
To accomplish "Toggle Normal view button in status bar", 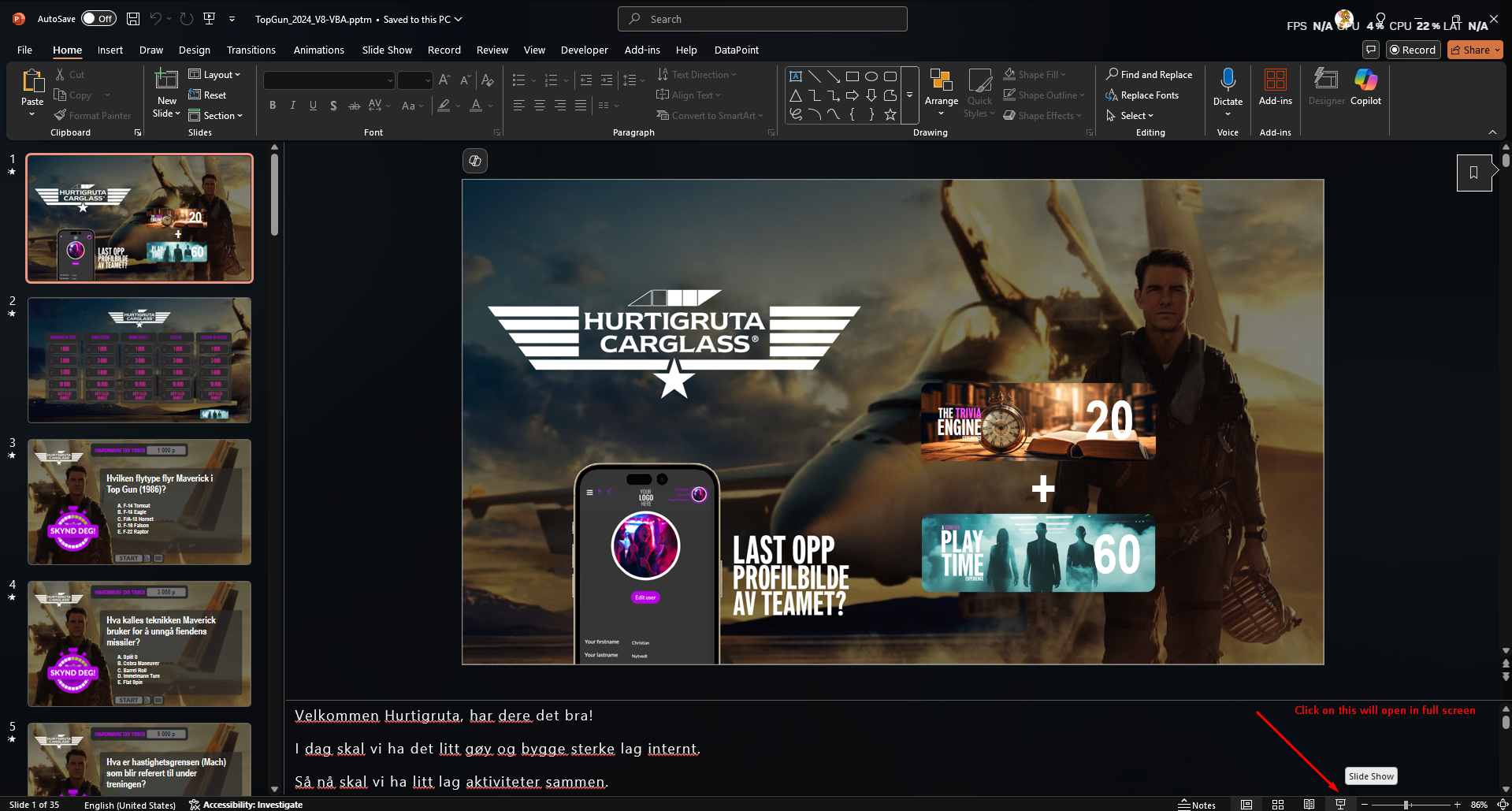I will 1246,805.
